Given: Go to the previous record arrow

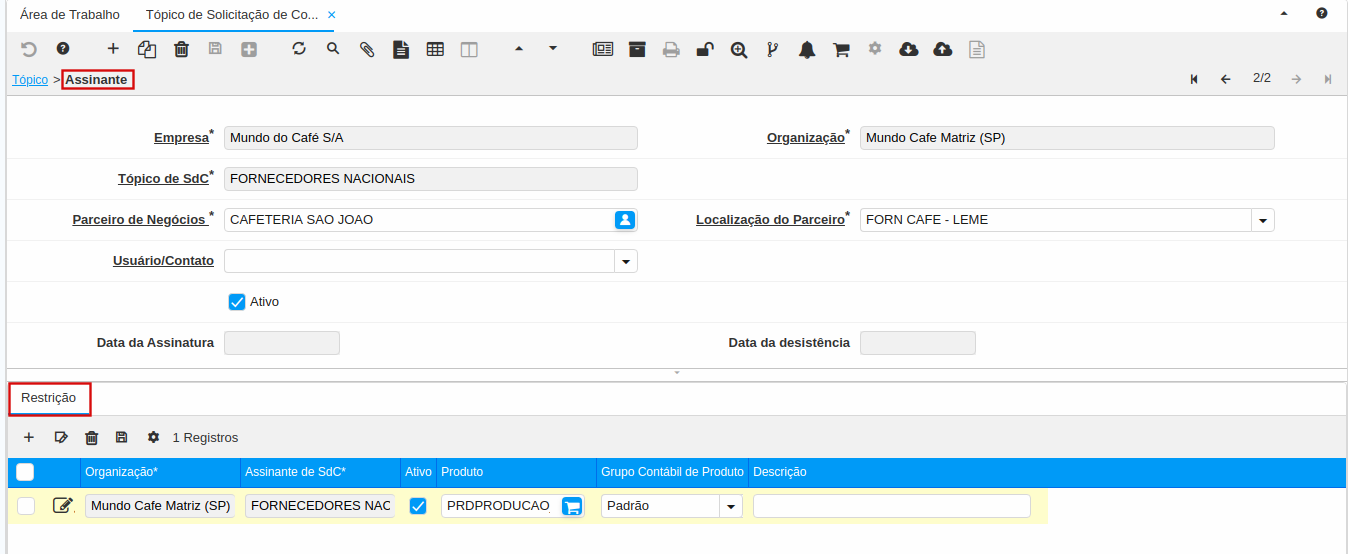Looking at the screenshot, I should click(x=1225, y=79).
